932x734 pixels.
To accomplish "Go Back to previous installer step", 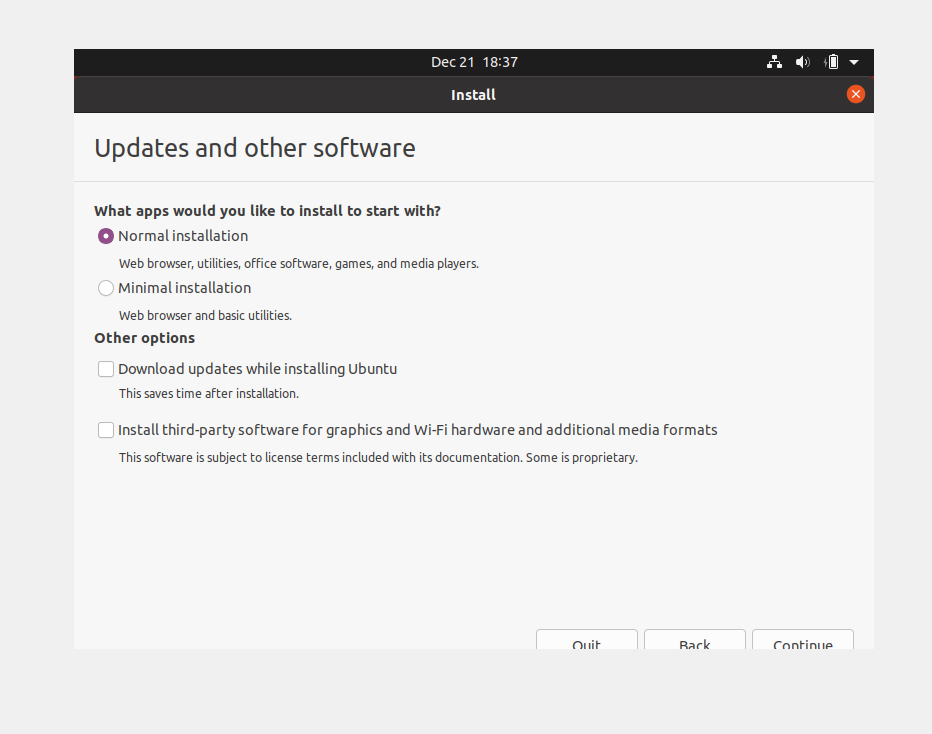I will pos(695,640).
